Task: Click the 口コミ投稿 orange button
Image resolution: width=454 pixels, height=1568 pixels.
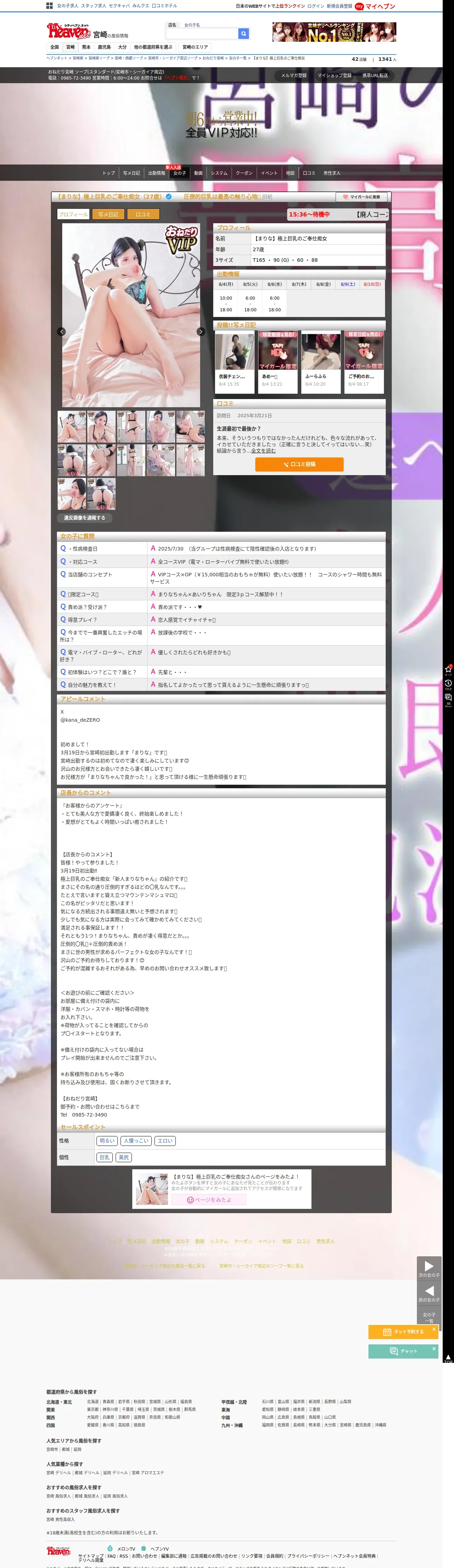Action: click(299, 465)
